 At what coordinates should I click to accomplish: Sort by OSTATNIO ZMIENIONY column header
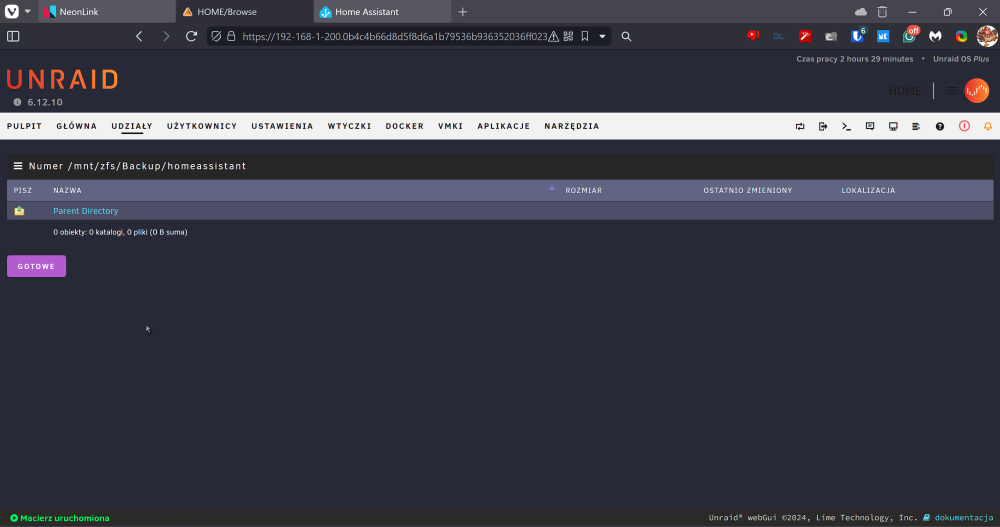(747, 190)
